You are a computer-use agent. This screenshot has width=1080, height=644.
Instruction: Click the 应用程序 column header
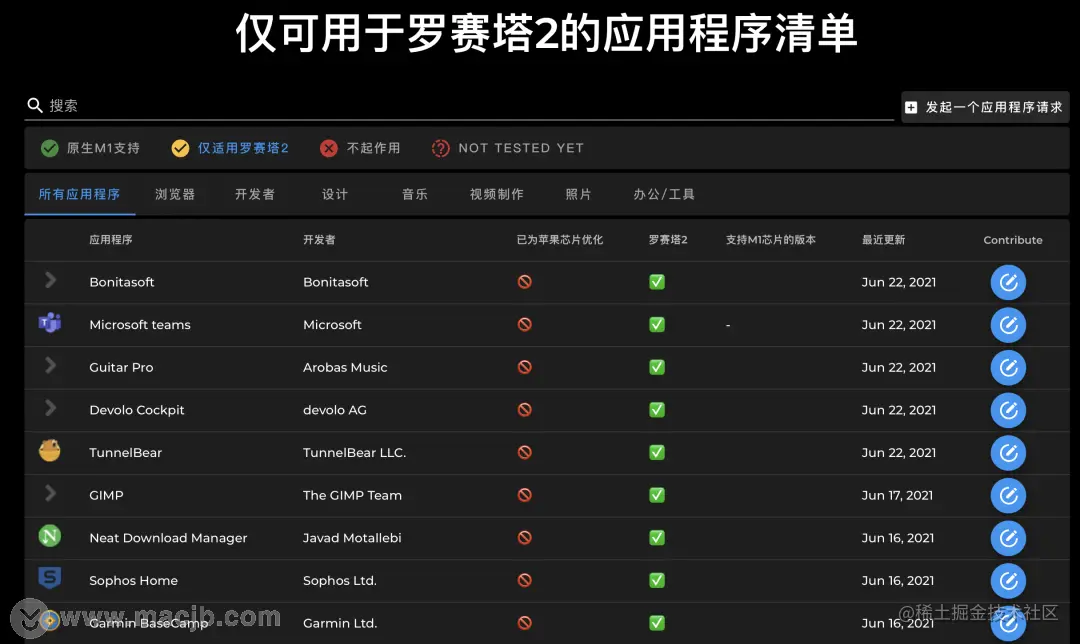click(111, 240)
